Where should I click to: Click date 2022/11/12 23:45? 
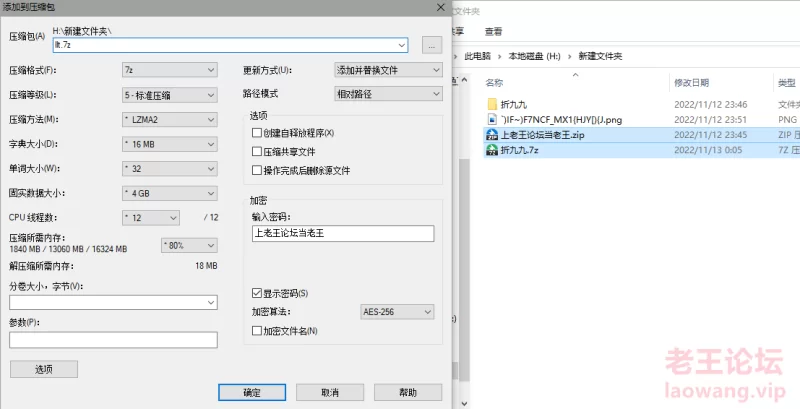711,135
